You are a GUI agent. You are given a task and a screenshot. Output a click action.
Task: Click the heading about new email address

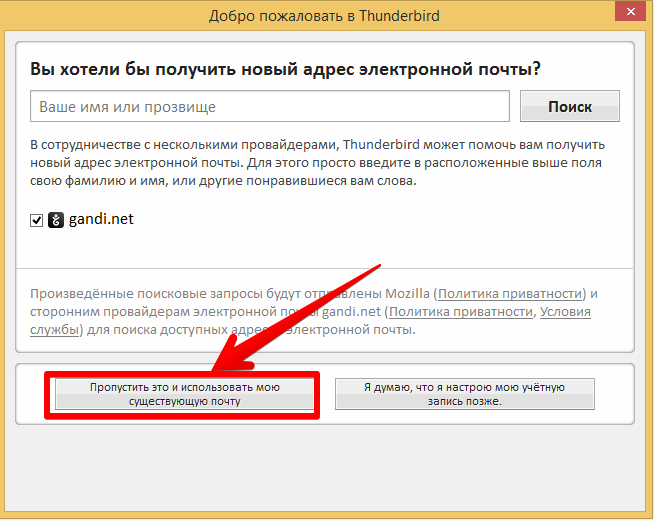pos(285,69)
